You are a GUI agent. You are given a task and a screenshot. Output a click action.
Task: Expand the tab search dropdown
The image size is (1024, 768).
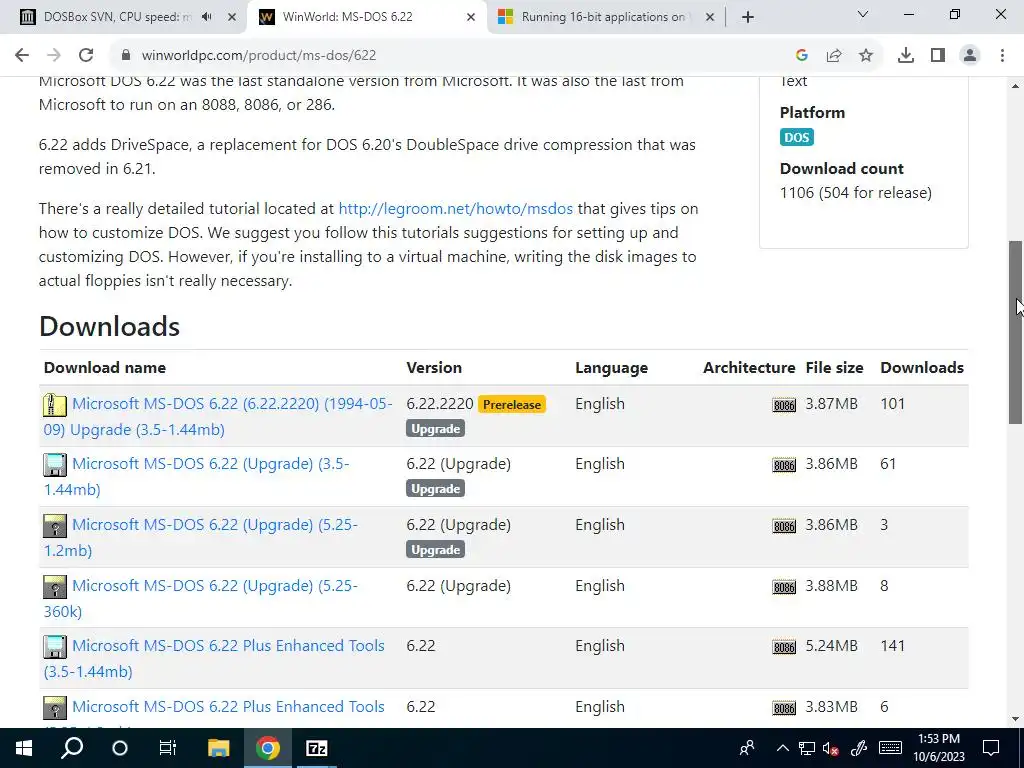coord(863,14)
